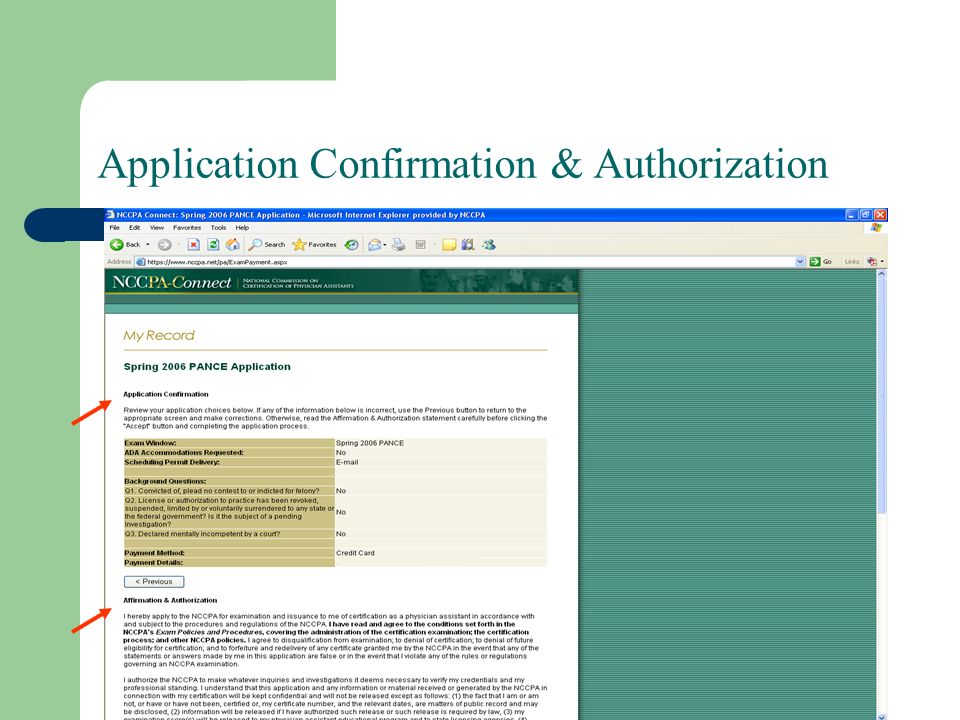
Task: Click the Previous button
Action: [x=154, y=582]
